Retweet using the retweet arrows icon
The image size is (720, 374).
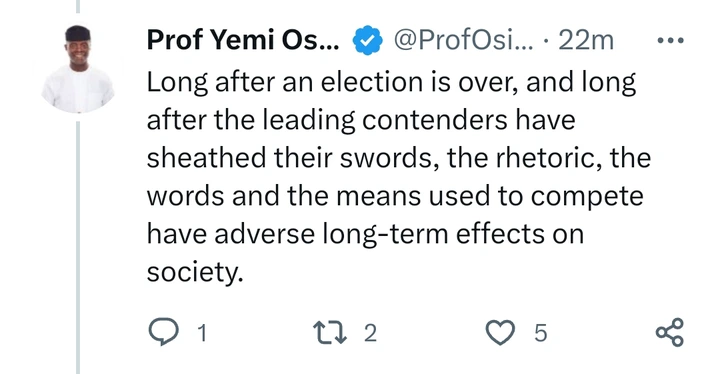point(329,332)
